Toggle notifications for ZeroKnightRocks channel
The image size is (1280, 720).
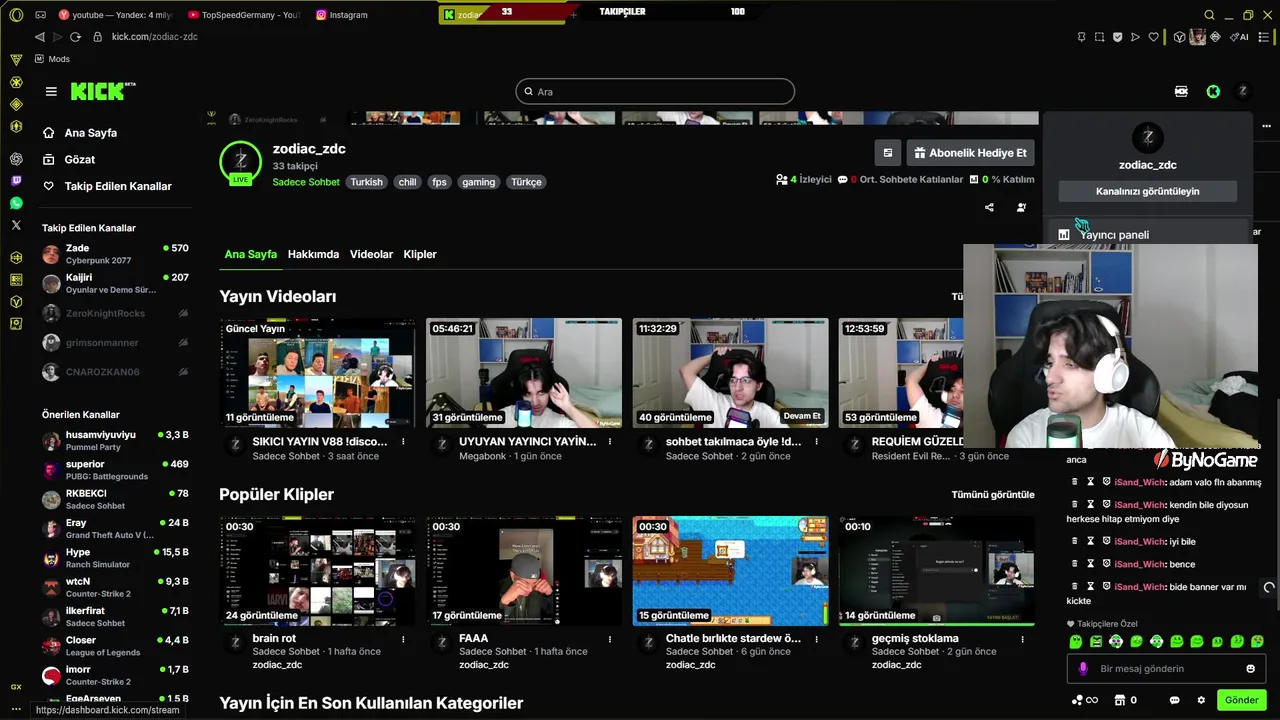coord(183,313)
